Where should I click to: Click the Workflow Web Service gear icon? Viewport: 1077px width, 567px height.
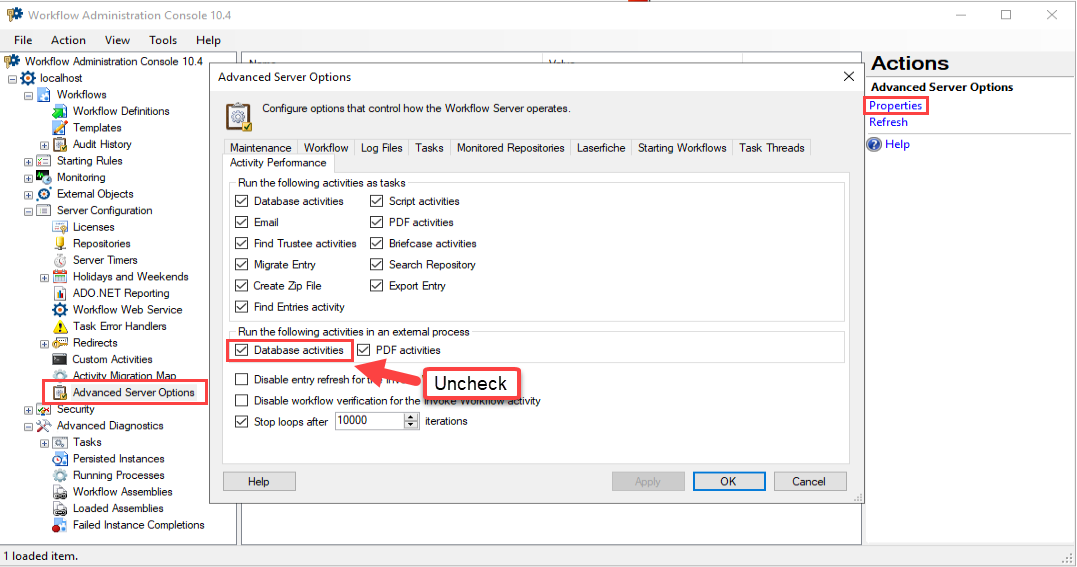(60, 310)
